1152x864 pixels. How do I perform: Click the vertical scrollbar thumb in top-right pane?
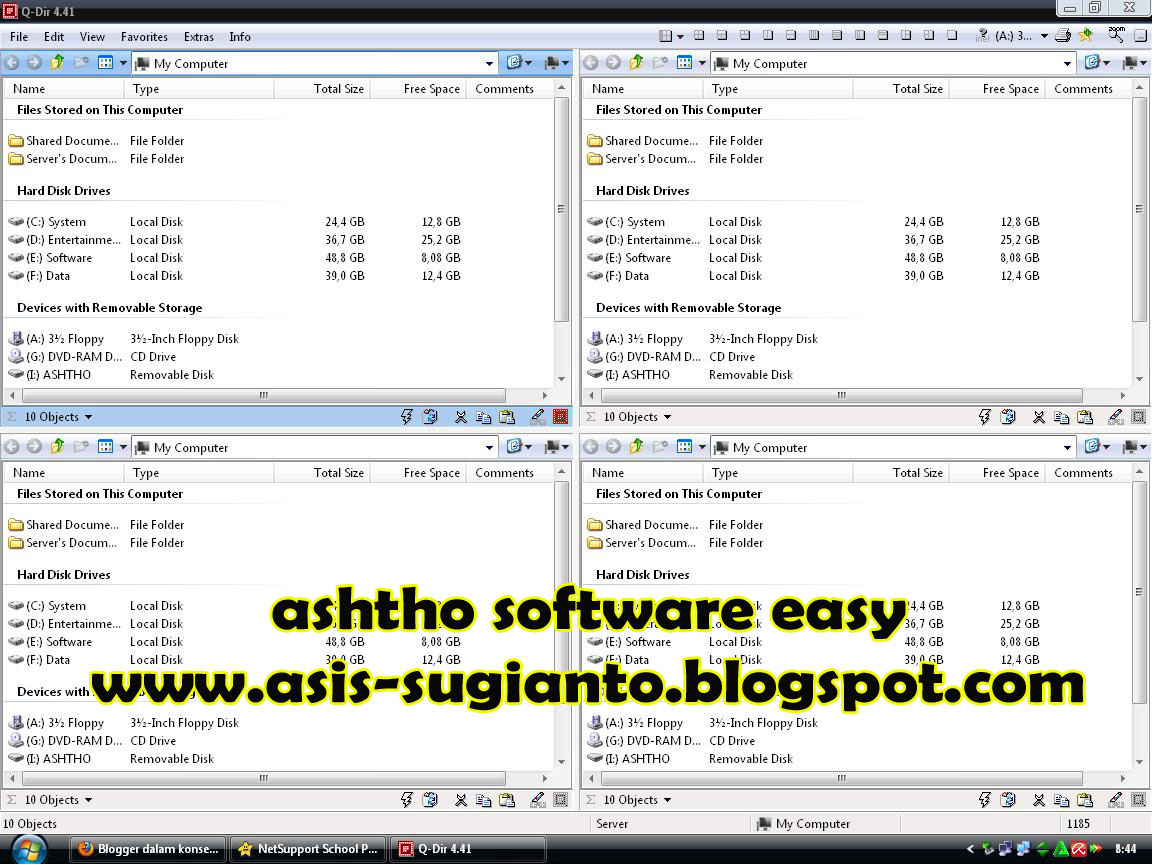1140,209
